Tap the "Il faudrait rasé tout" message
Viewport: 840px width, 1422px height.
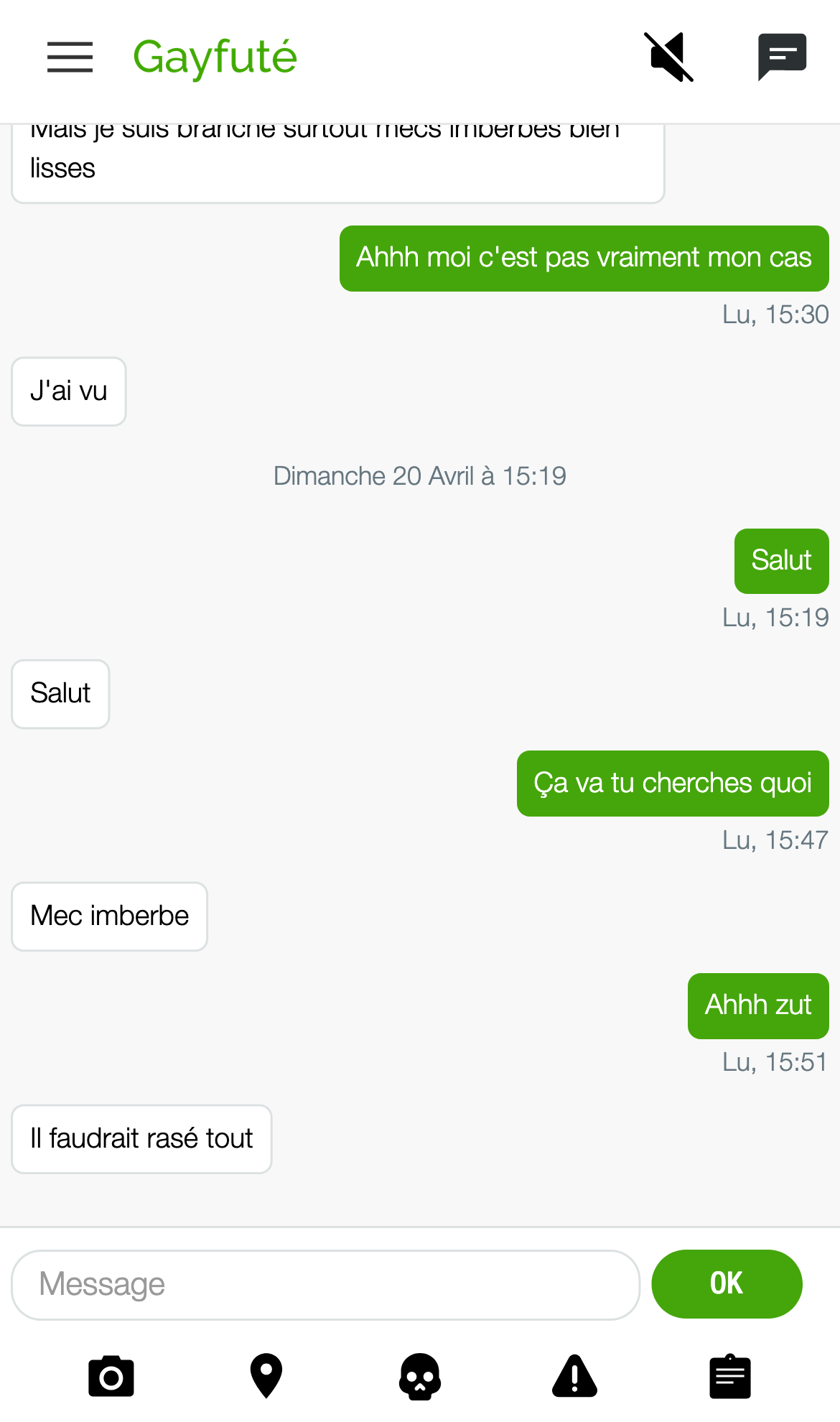click(x=141, y=1139)
